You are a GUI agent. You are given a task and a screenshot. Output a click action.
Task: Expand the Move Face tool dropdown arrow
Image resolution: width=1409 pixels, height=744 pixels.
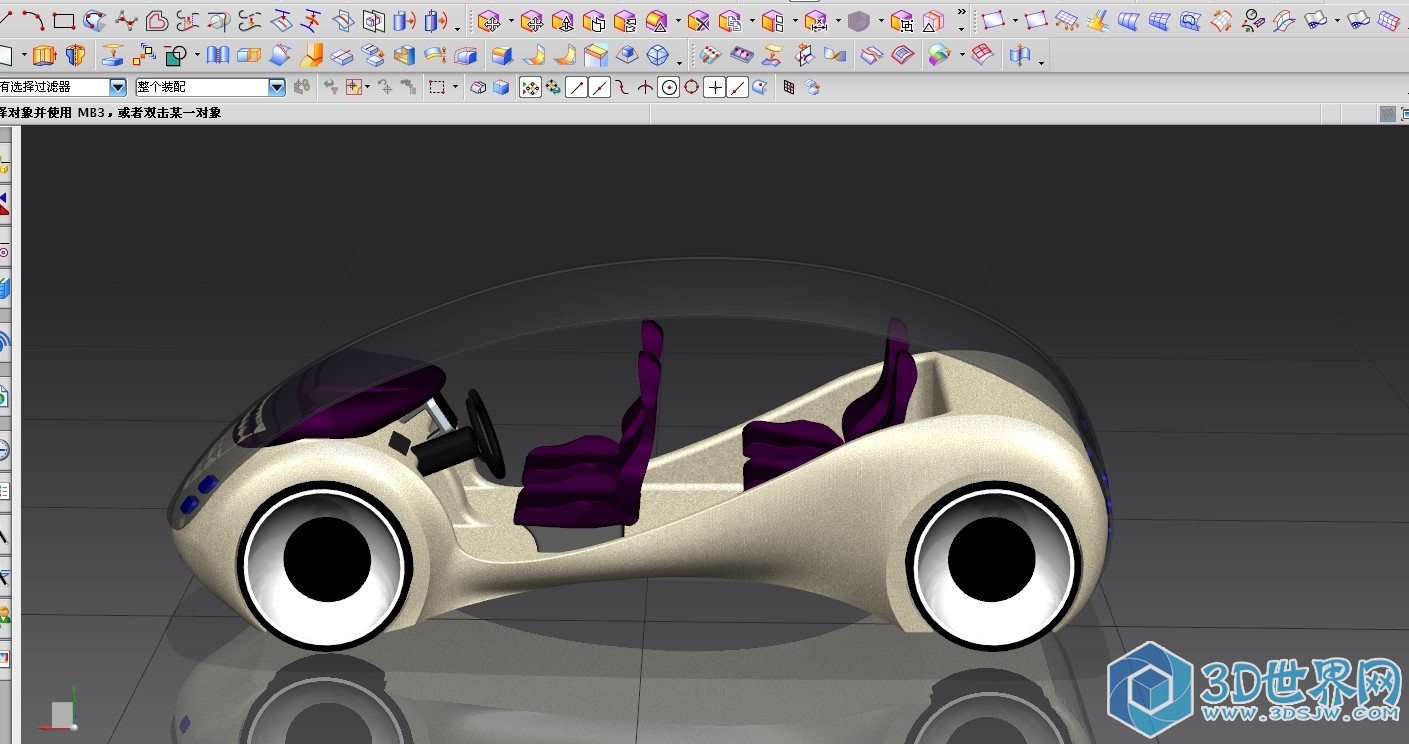(x=510, y=21)
